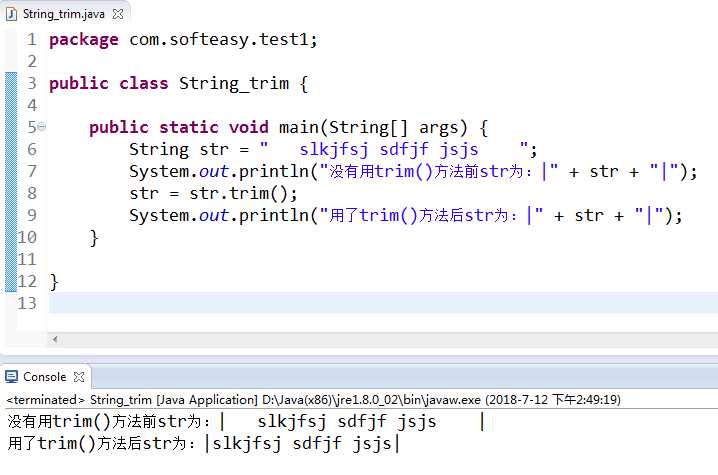
Task: Collapse the main method fold marker on line 5
Action: click(42, 126)
